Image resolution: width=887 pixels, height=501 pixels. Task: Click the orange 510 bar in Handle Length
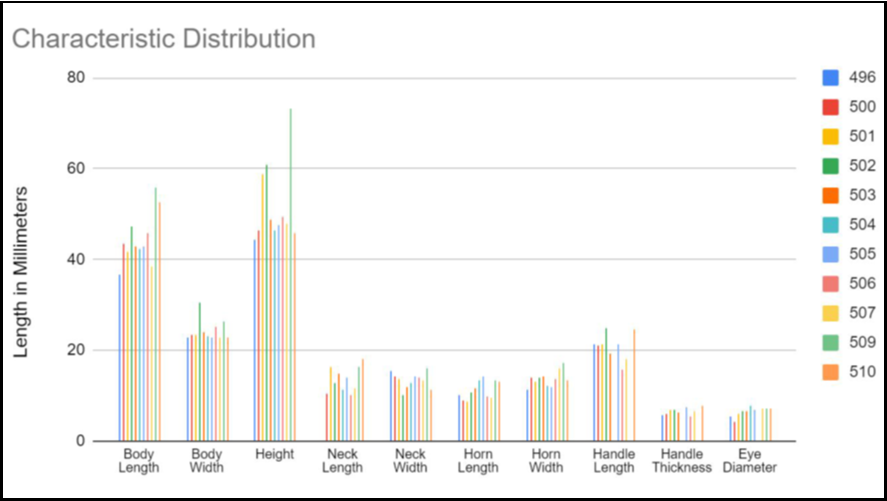click(635, 385)
